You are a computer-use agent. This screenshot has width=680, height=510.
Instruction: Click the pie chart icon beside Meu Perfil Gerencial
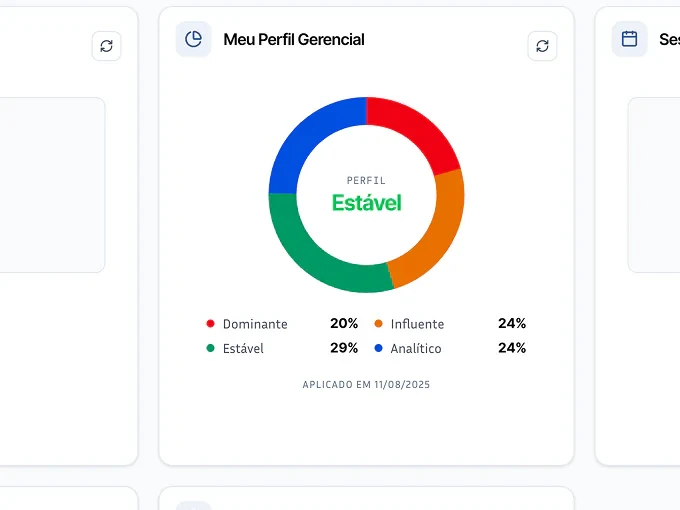[x=193, y=39]
